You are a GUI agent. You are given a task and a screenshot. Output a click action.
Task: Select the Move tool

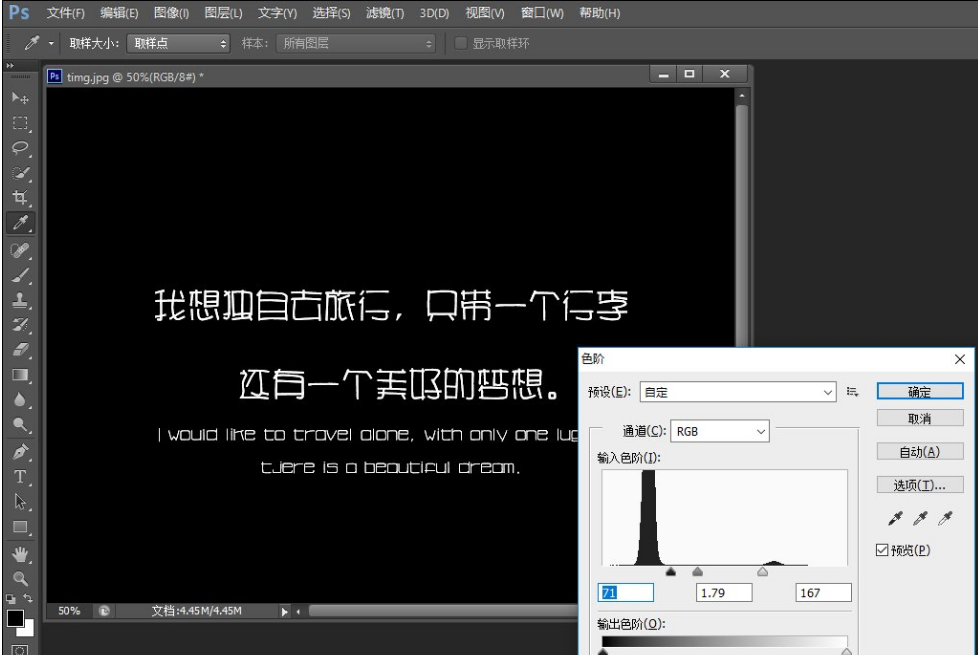[x=20, y=98]
